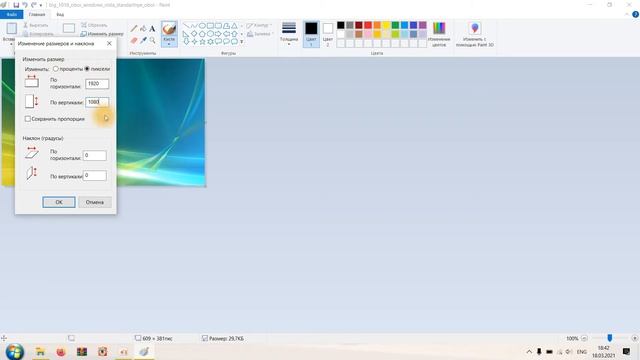This screenshot has height=360, width=640.
Task: Click the rectangular Select tool icon
Action: click(x=69, y=28)
